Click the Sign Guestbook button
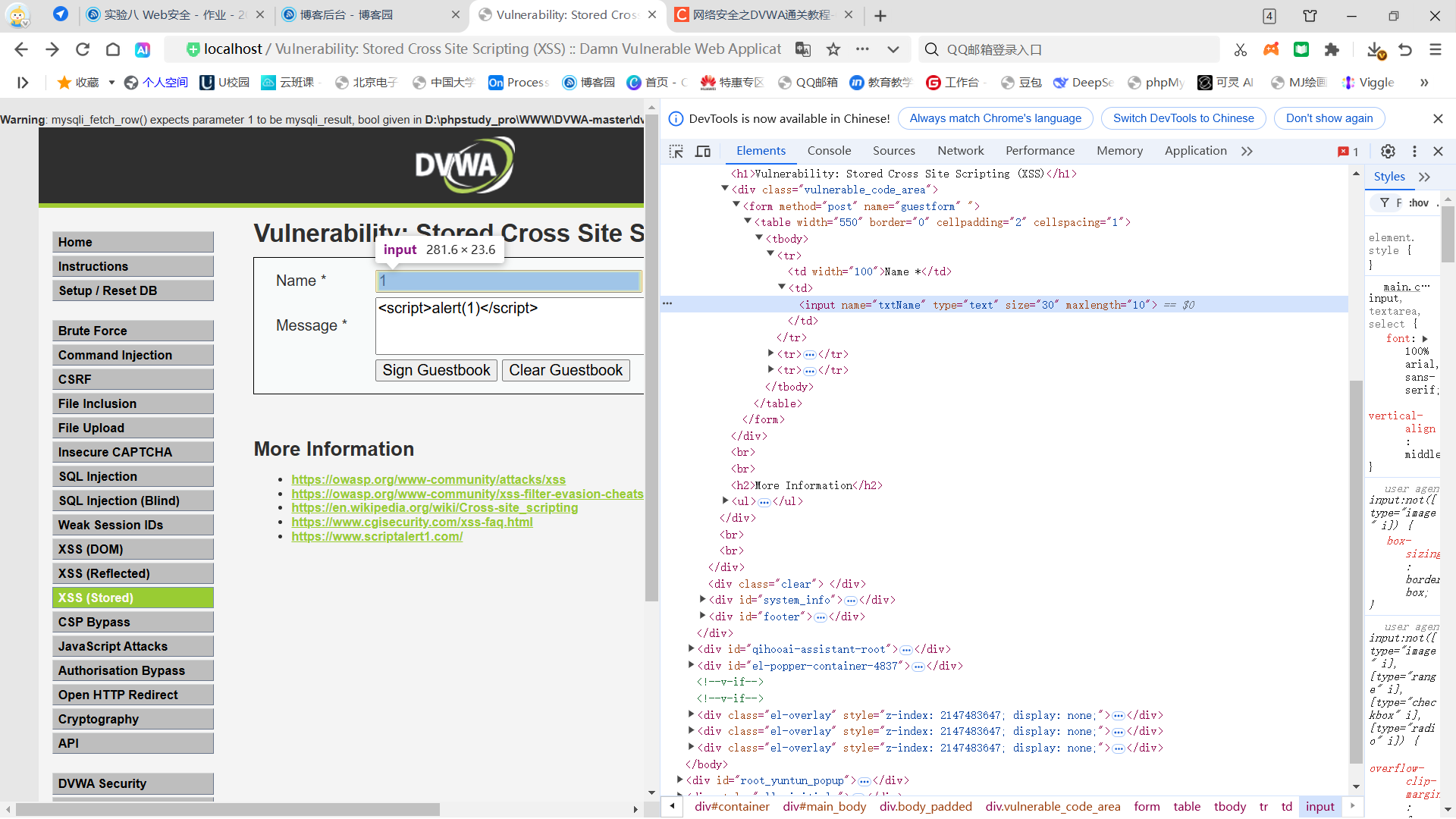 tap(436, 370)
